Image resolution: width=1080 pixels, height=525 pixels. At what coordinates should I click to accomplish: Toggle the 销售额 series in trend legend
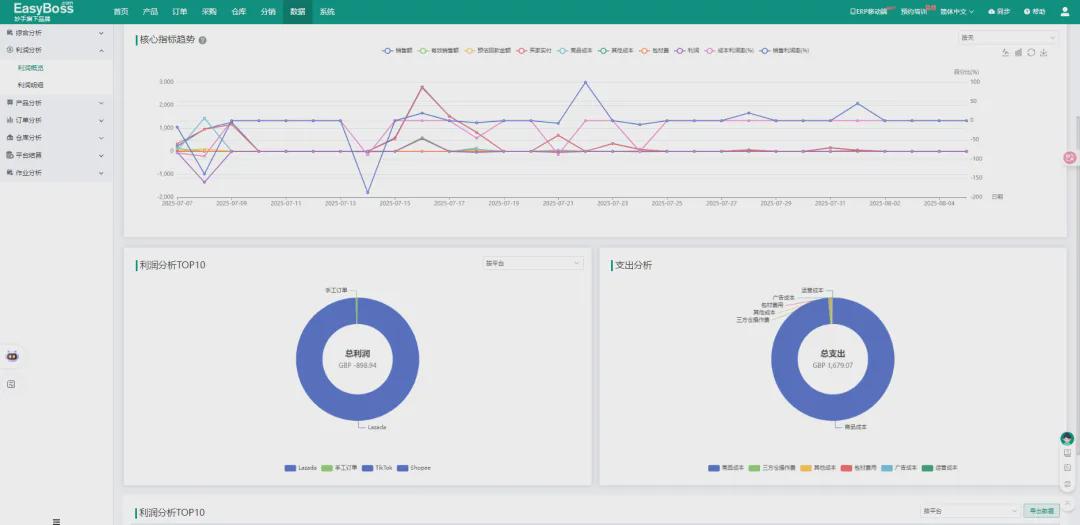tap(397, 51)
